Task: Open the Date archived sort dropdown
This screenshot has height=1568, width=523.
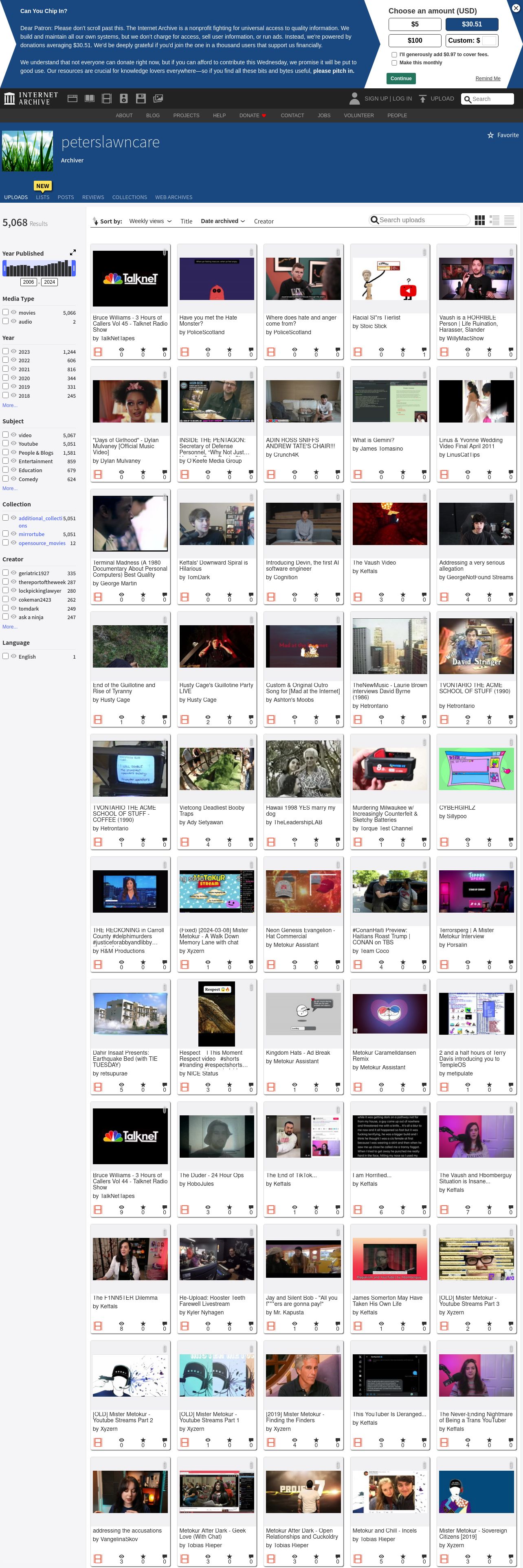Action: click(223, 221)
